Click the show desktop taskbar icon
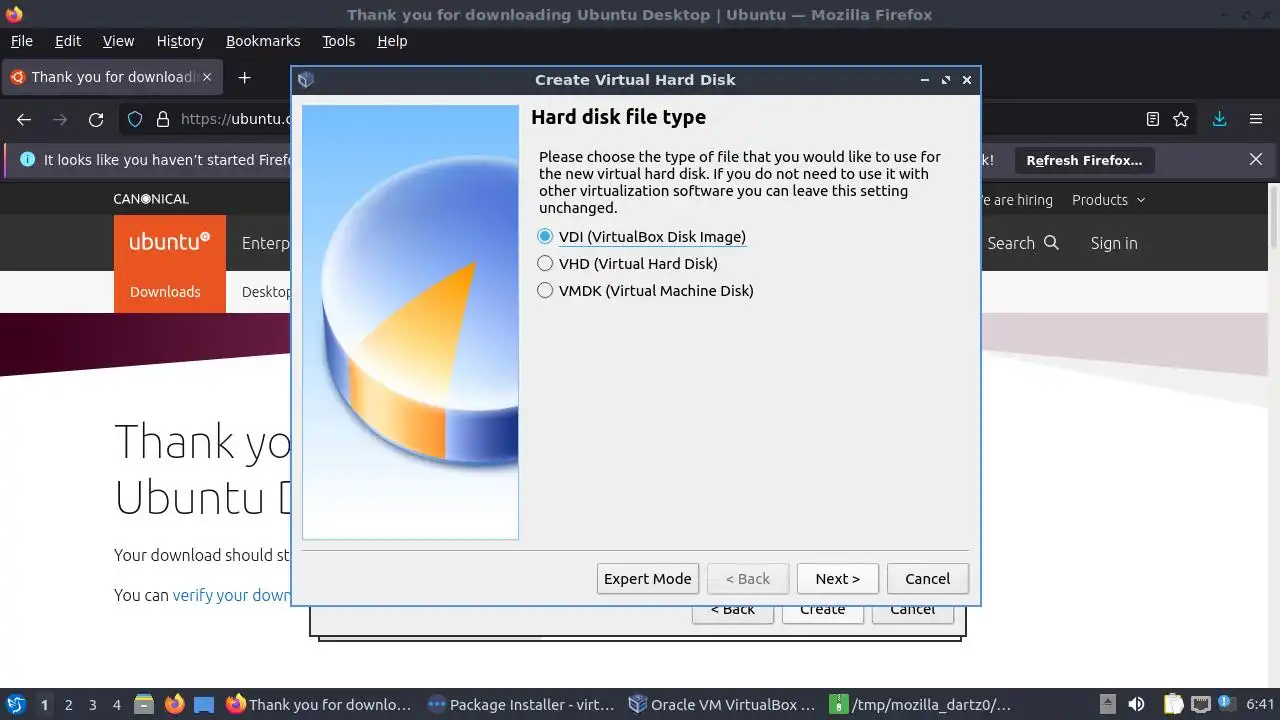 204,704
